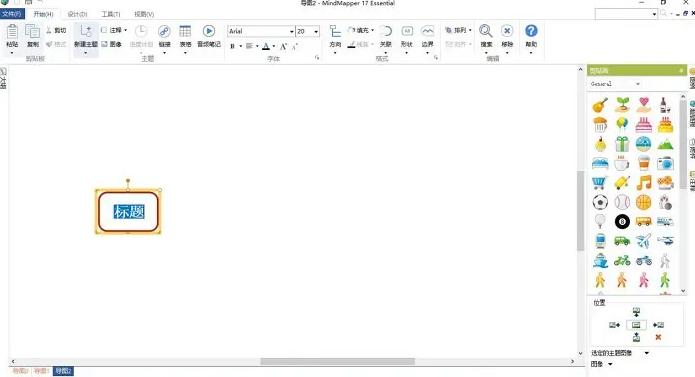The height and width of the screenshot is (377, 695).
Task: Switch to the active 导图2 document tab
Action: [63, 371]
